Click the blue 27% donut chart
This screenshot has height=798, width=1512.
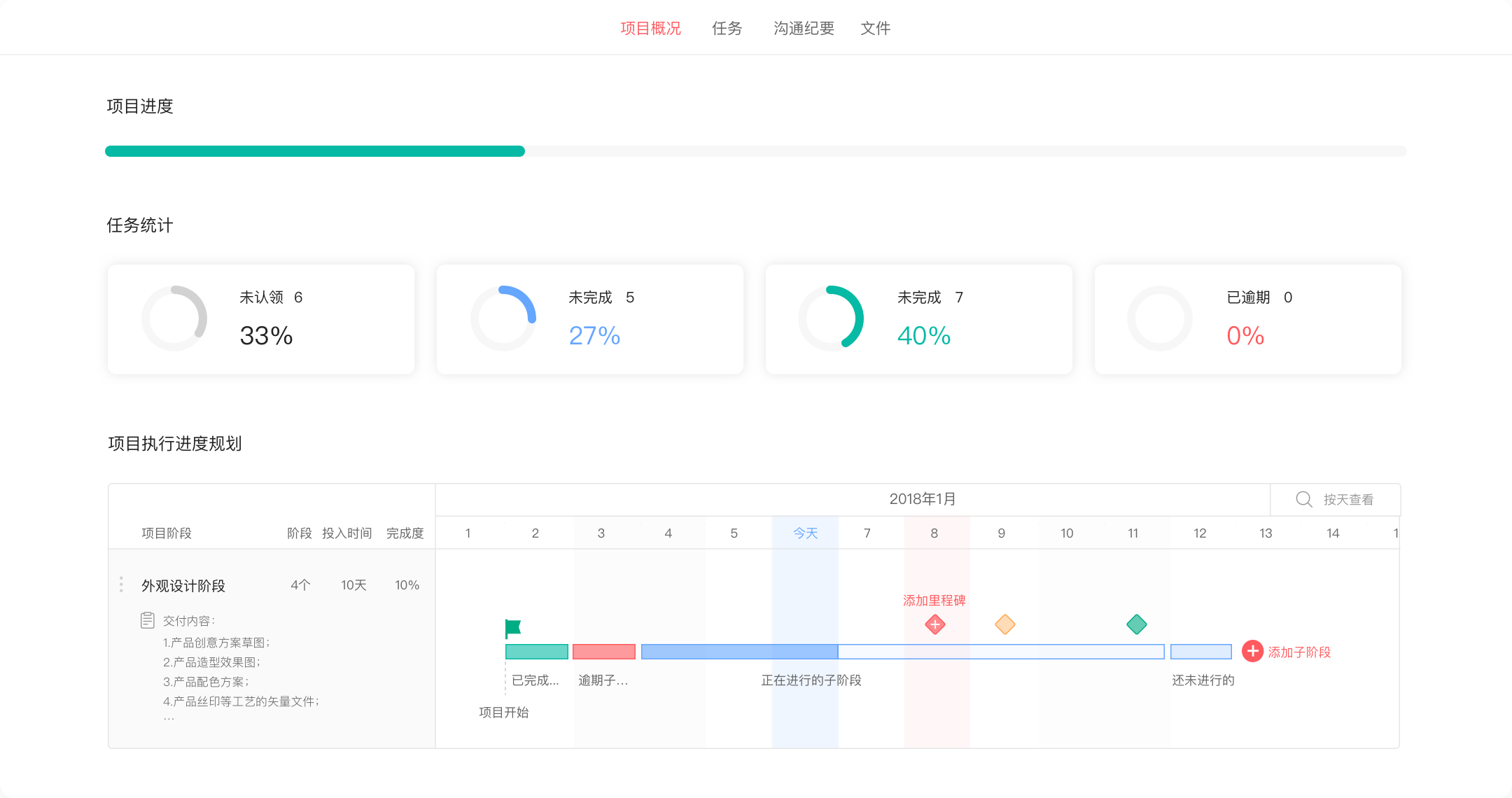tap(503, 318)
